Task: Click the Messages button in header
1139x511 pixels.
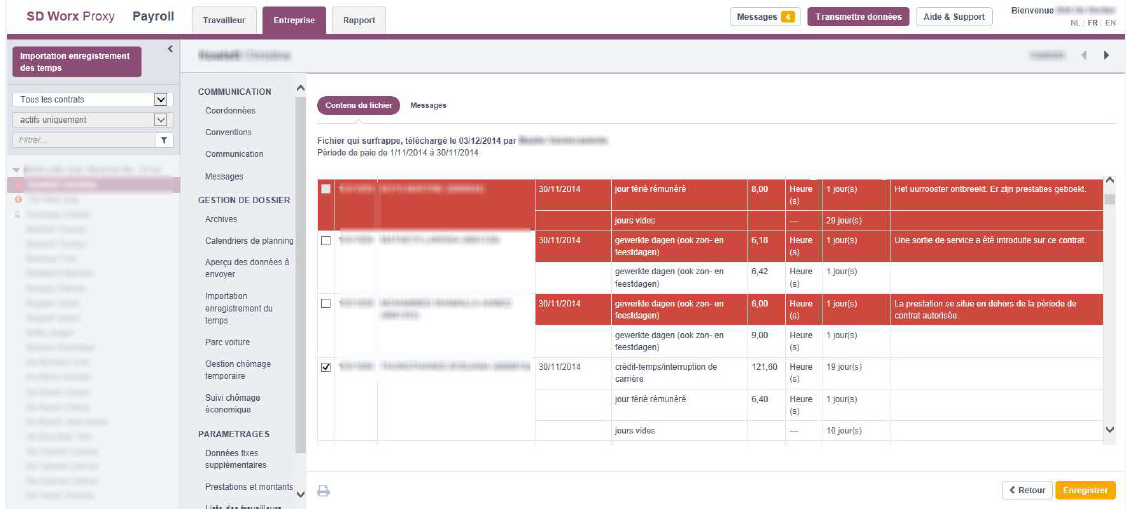Action: [x=765, y=17]
